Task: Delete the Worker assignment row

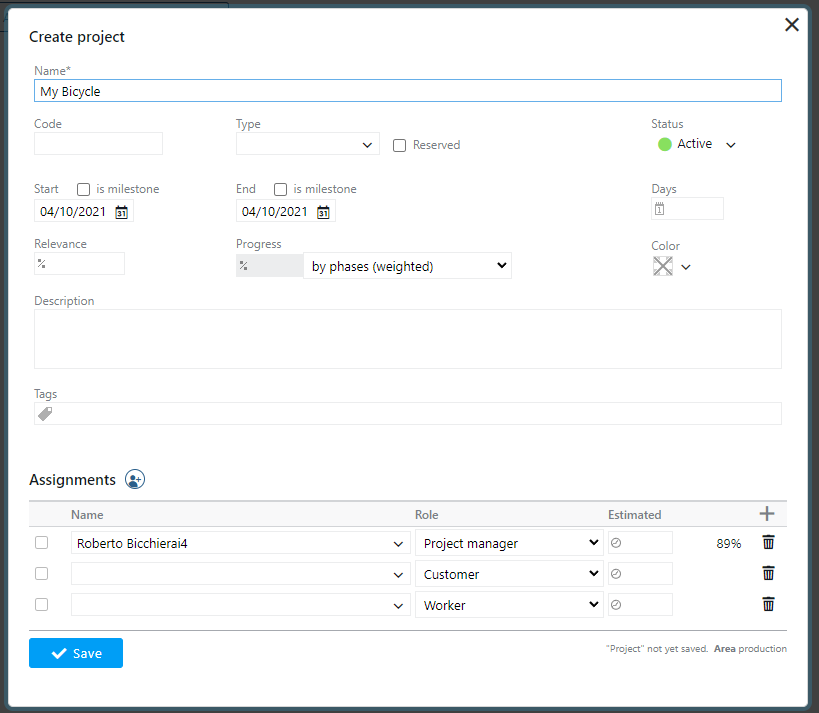Action: point(768,605)
